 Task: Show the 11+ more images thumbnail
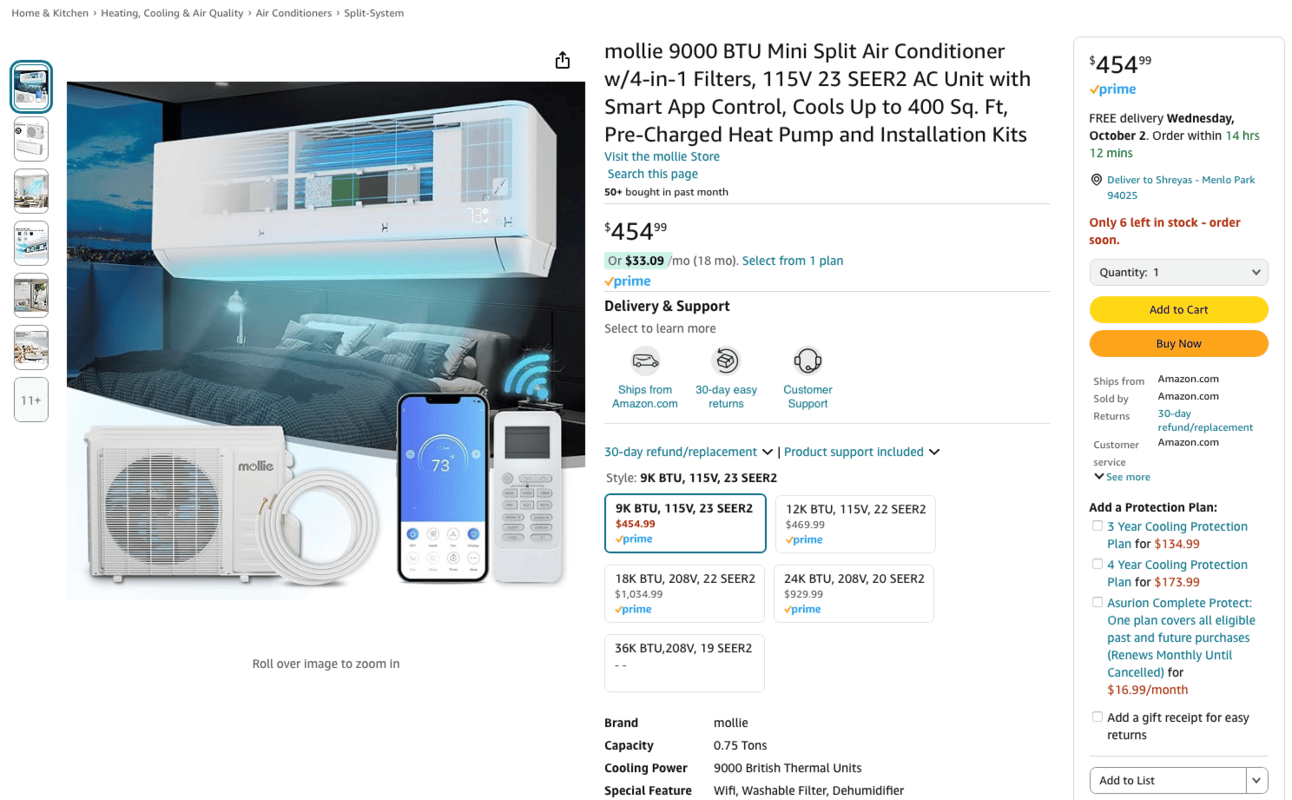[x=31, y=400]
